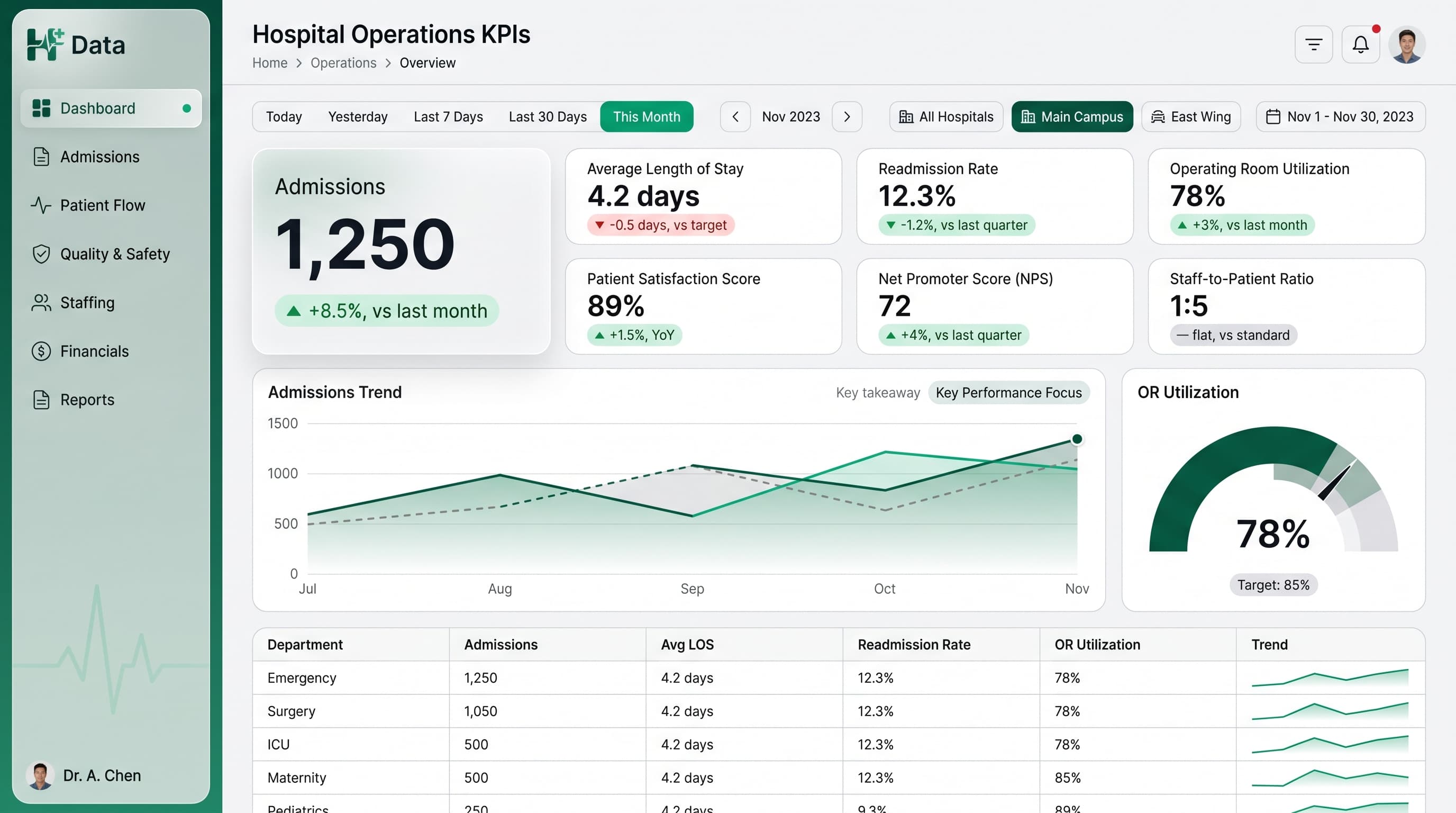Open the Dashboard menu item

pos(111,108)
